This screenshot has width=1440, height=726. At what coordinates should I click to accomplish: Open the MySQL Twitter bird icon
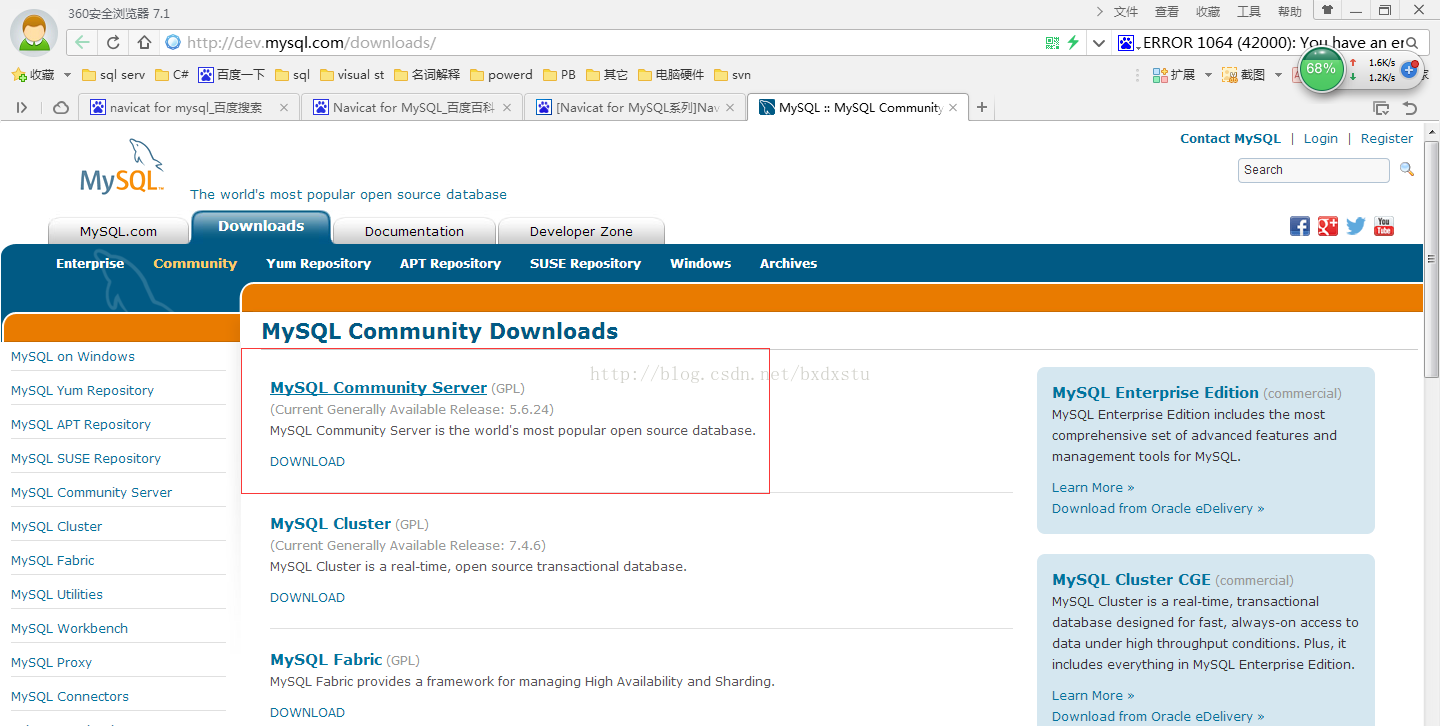tap(1355, 226)
